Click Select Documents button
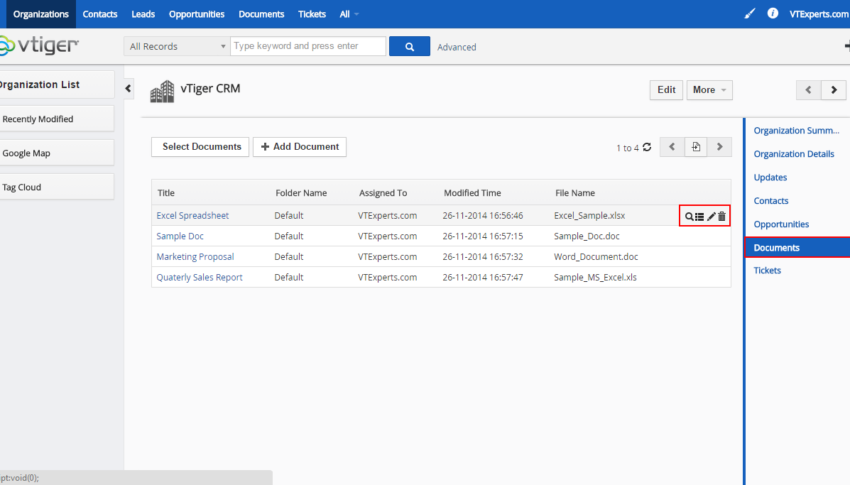Viewport: 850px width, 485px height. [x=200, y=147]
